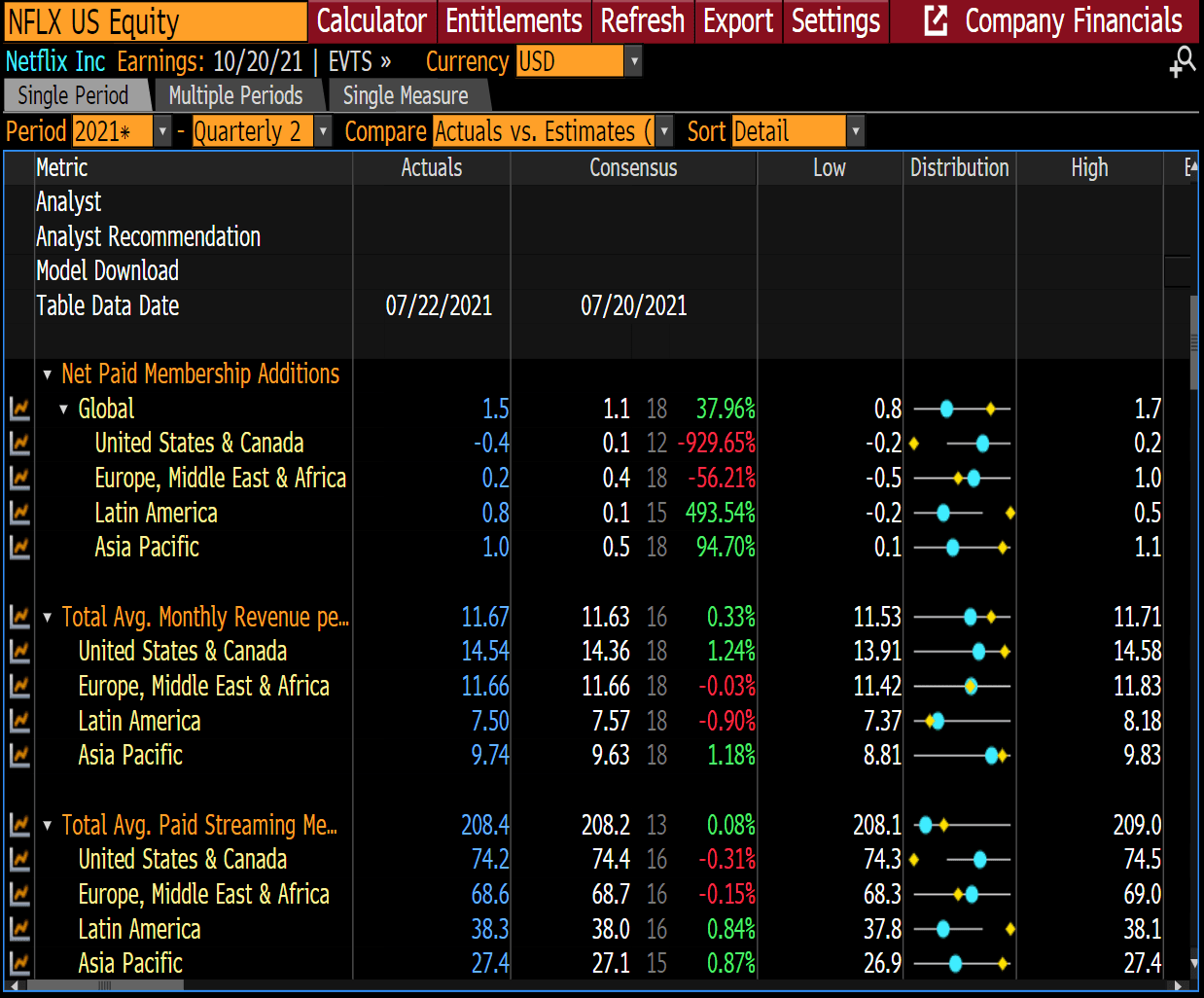
Task: Open chart for Europe, Middle East & Africa revenue
Action: [18, 686]
